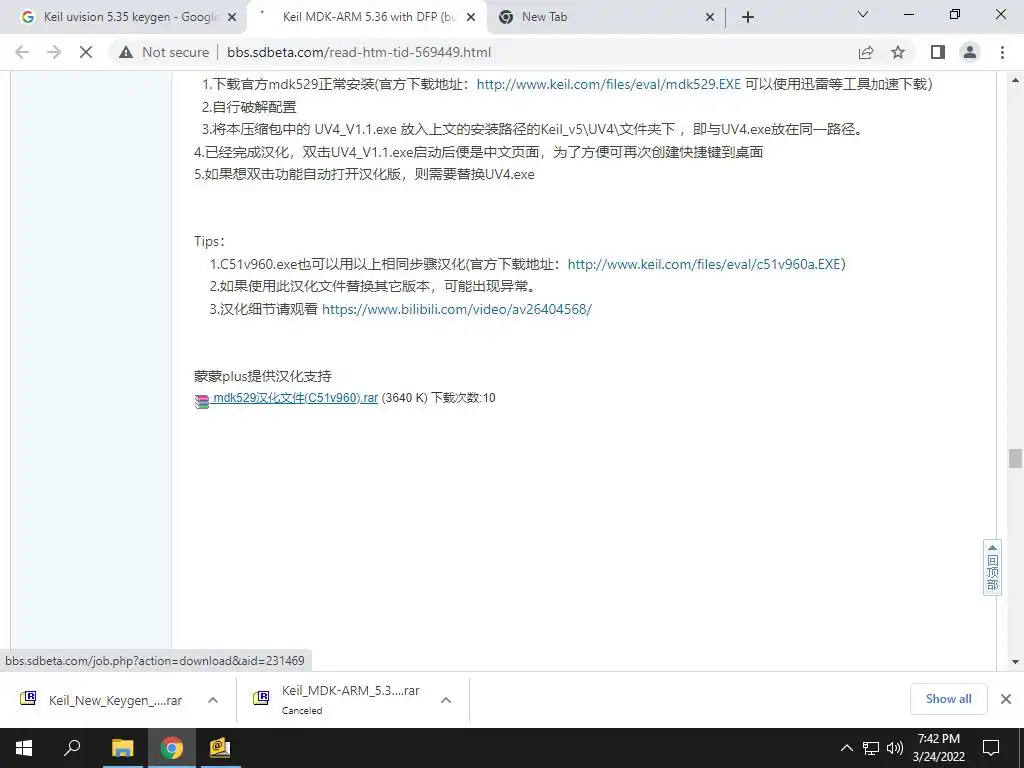Switch to Keil uvision 5.35 keygen Google tab
Screen dimensions: 1024x768
[x=124, y=17]
